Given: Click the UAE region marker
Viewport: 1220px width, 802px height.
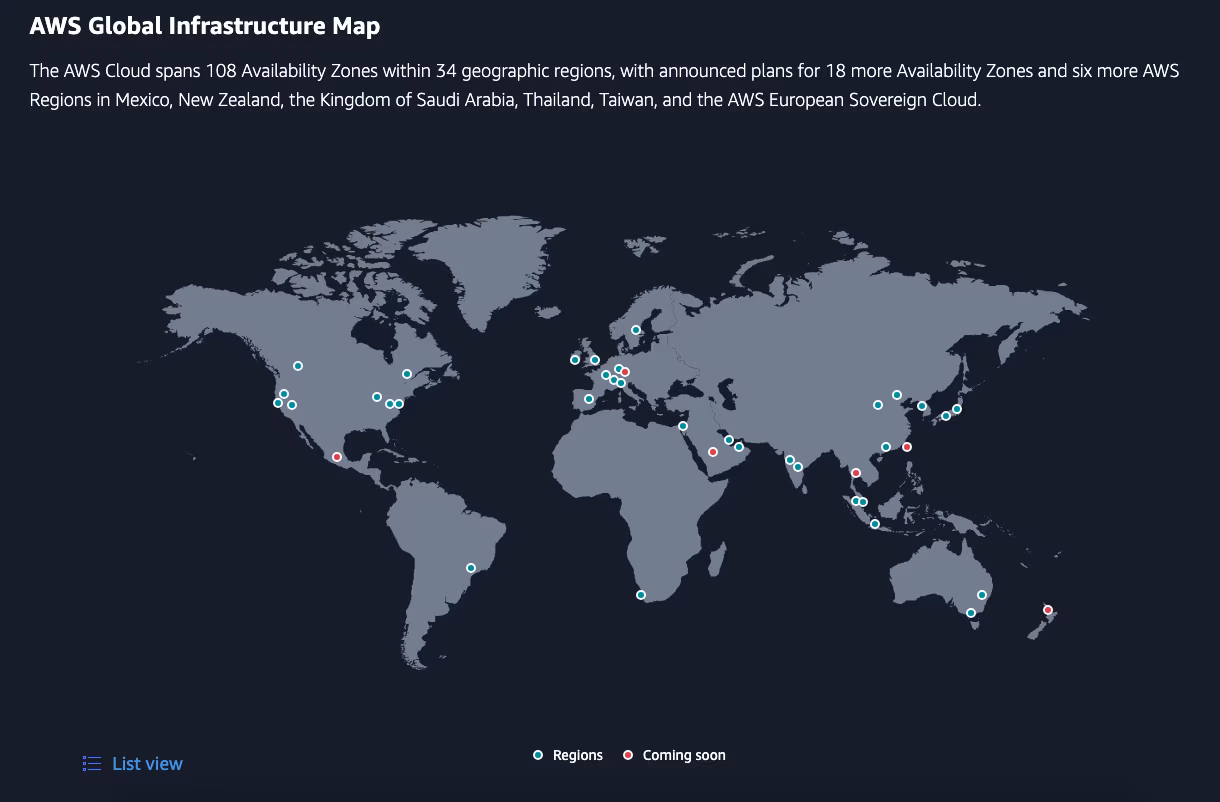Looking at the screenshot, I should (739, 447).
